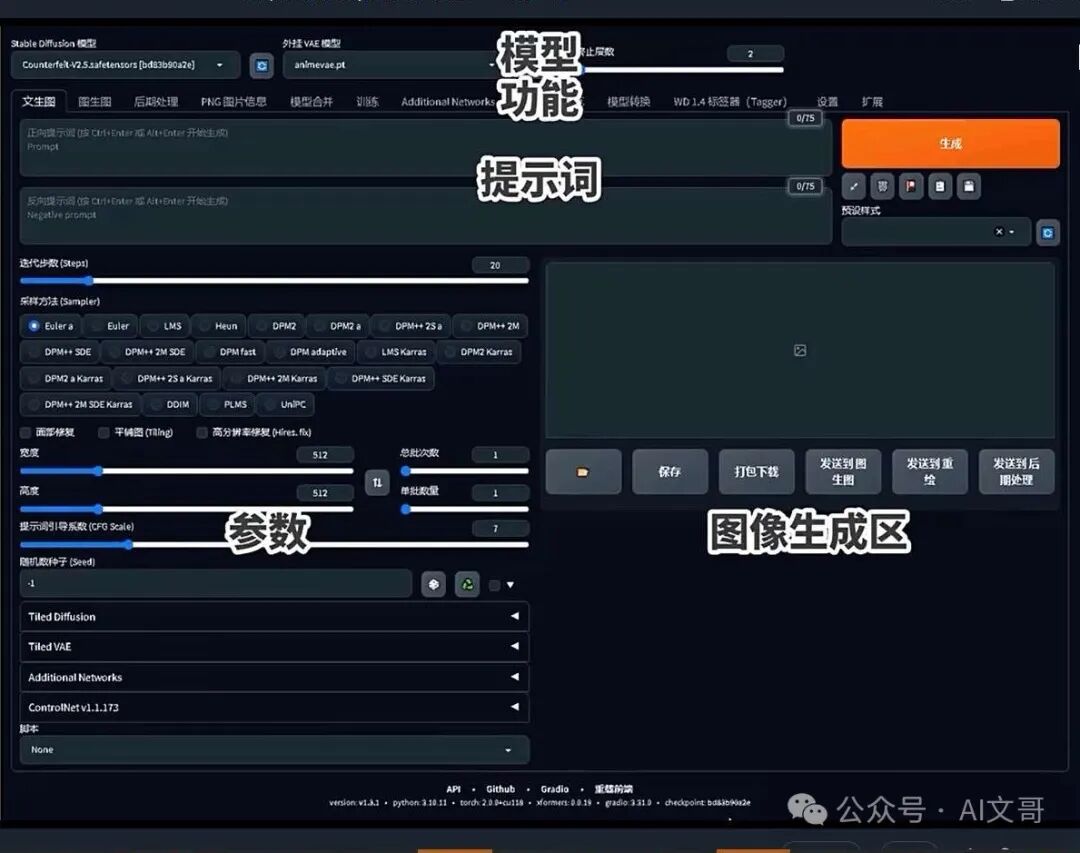This screenshot has height=853, width=1080.
Task: Open the folder icon below the image area
Action: click(583, 471)
